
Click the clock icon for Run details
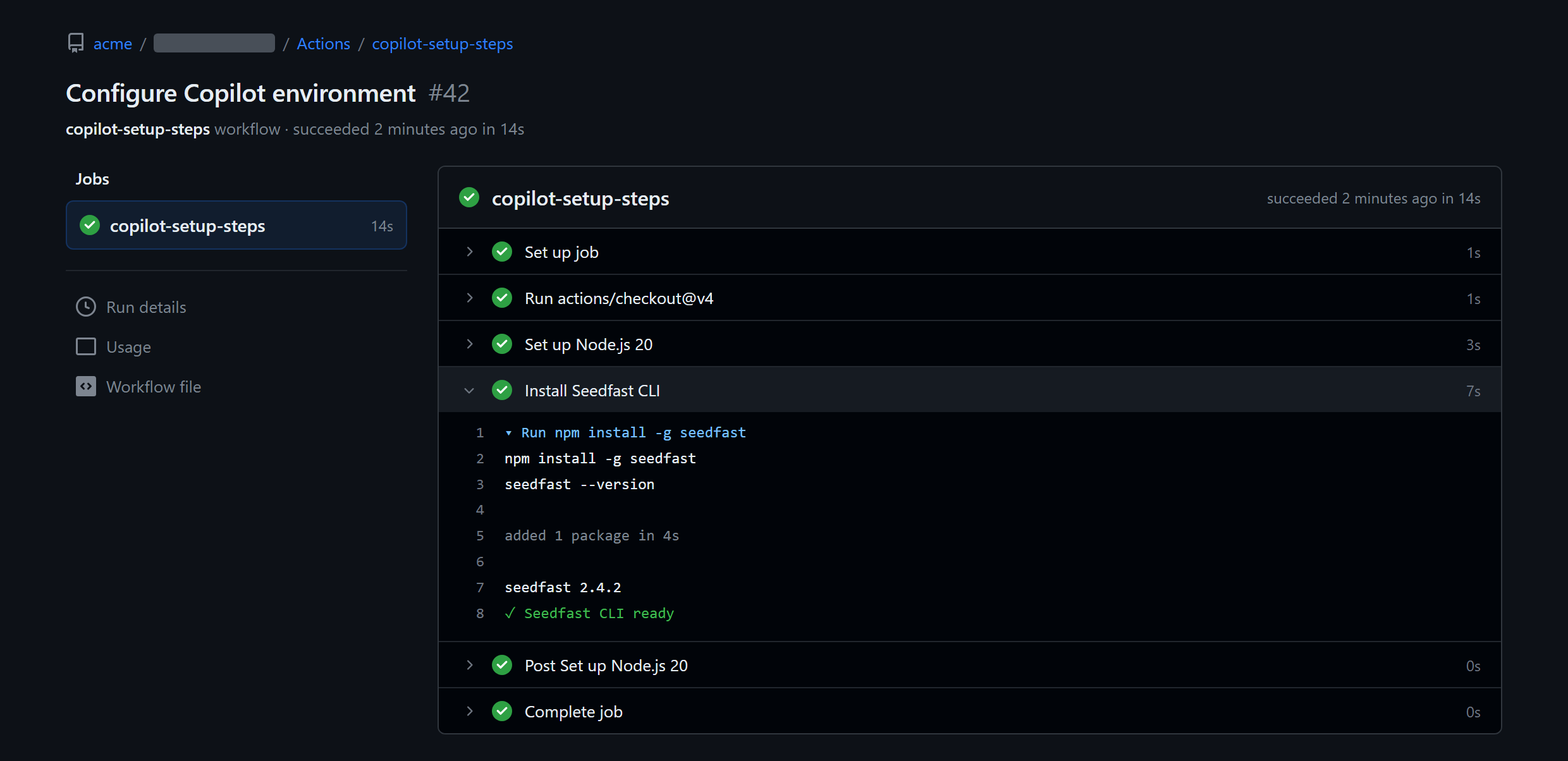tap(86, 307)
